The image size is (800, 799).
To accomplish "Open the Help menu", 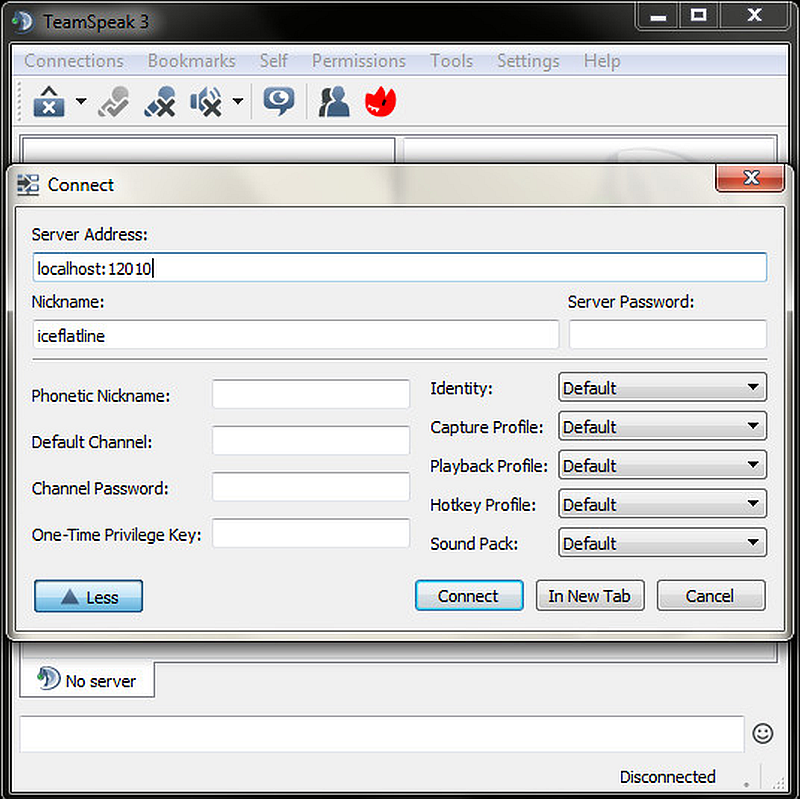I will (x=603, y=61).
